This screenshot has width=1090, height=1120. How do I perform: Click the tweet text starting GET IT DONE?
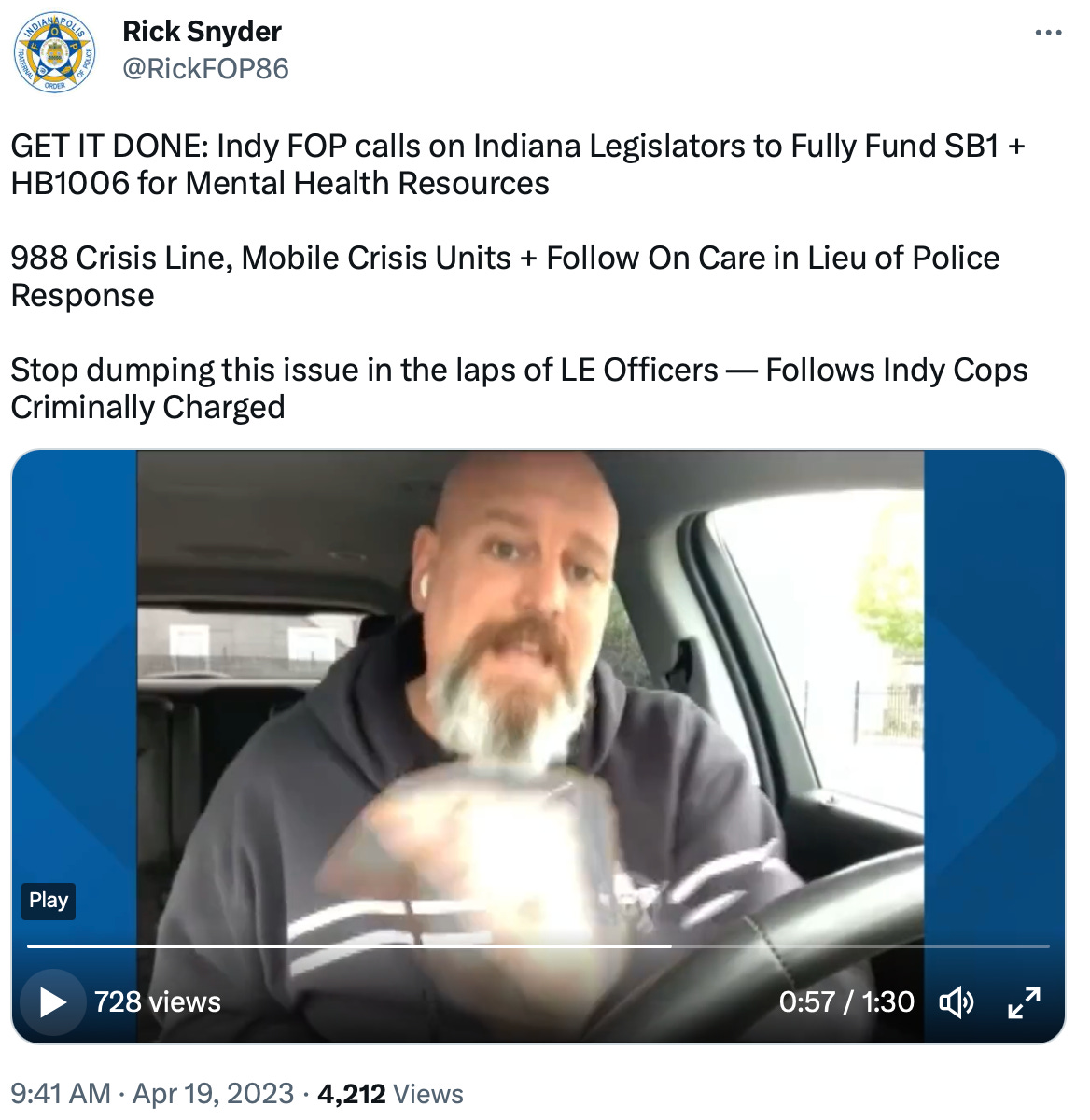pyautogui.click(x=518, y=164)
